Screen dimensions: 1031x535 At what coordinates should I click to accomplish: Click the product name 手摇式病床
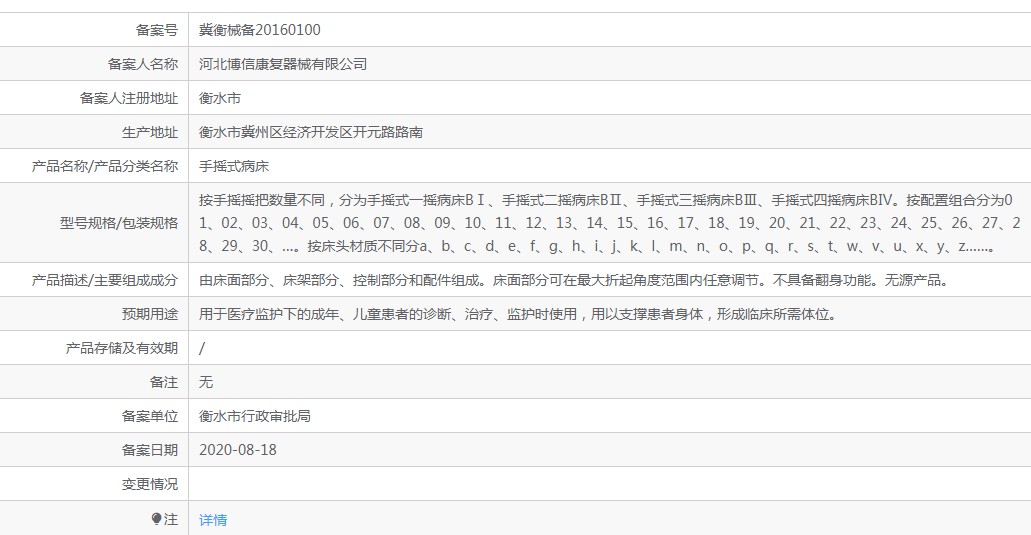pos(234,166)
